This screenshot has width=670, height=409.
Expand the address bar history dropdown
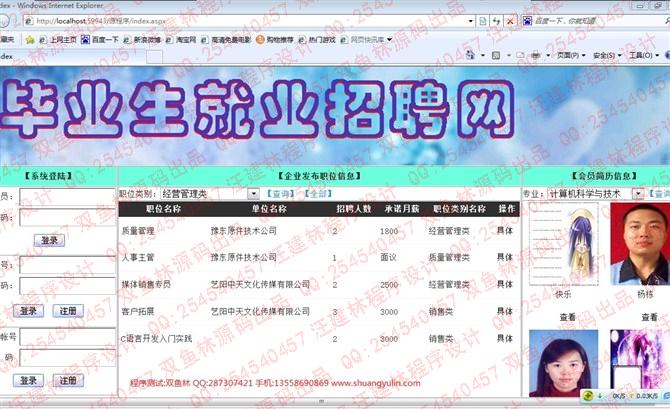coord(471,21)
